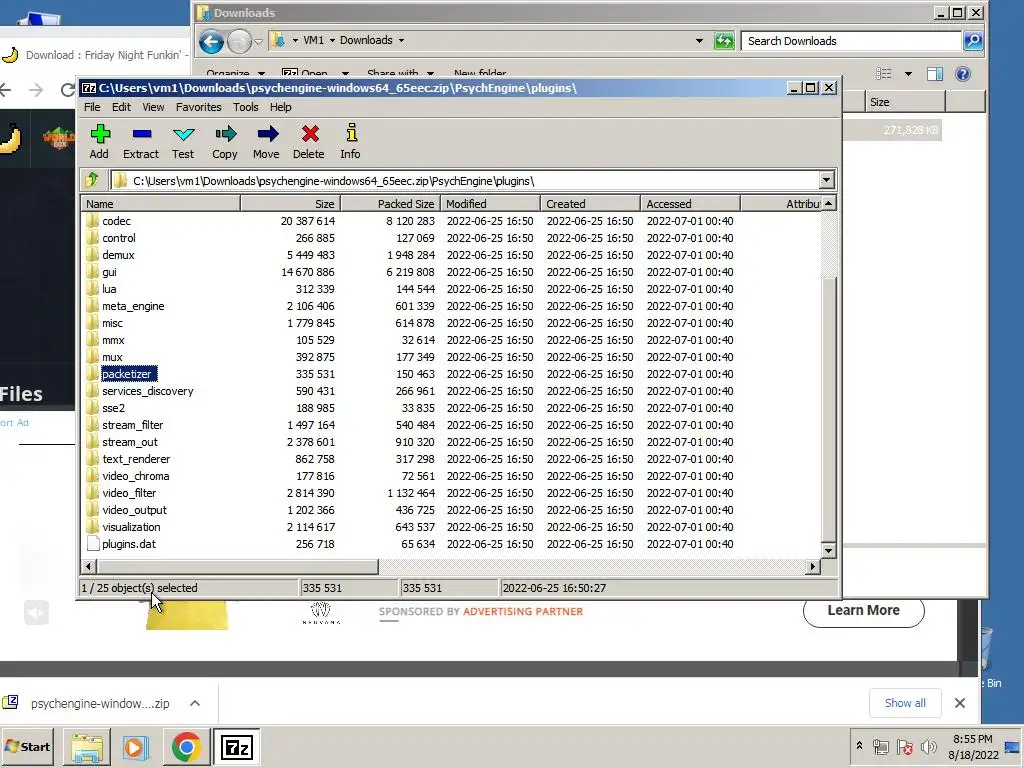Dismiss the Chrome downloads bar
Screen dimensions: 1024x768
(959, 703)
